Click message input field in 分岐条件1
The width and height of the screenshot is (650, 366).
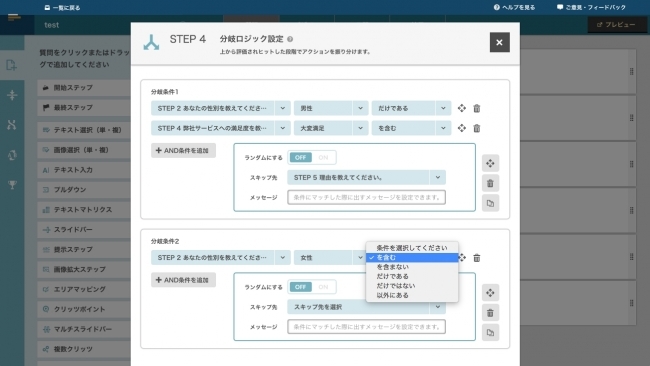(x=366, y=197)
